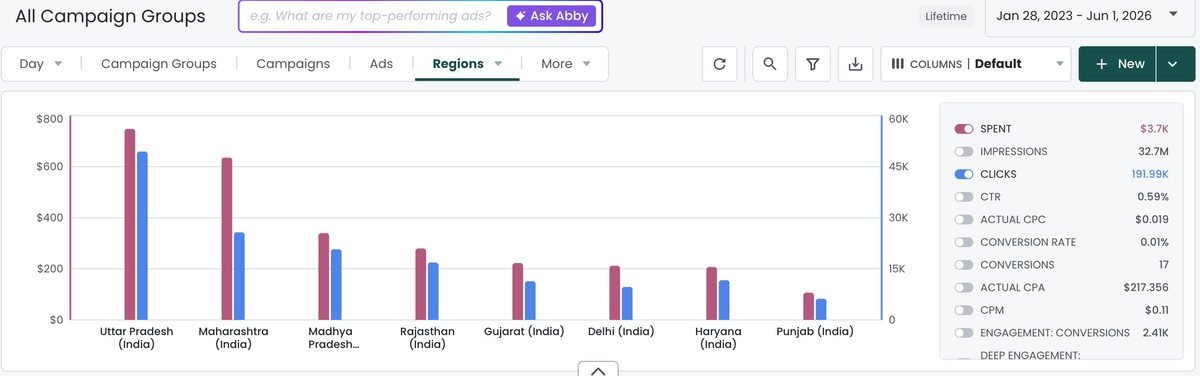The height and width of the screenshot is (376, 1200).
Task: Click the $3.7K spent value
Action: click(1154, 129)
